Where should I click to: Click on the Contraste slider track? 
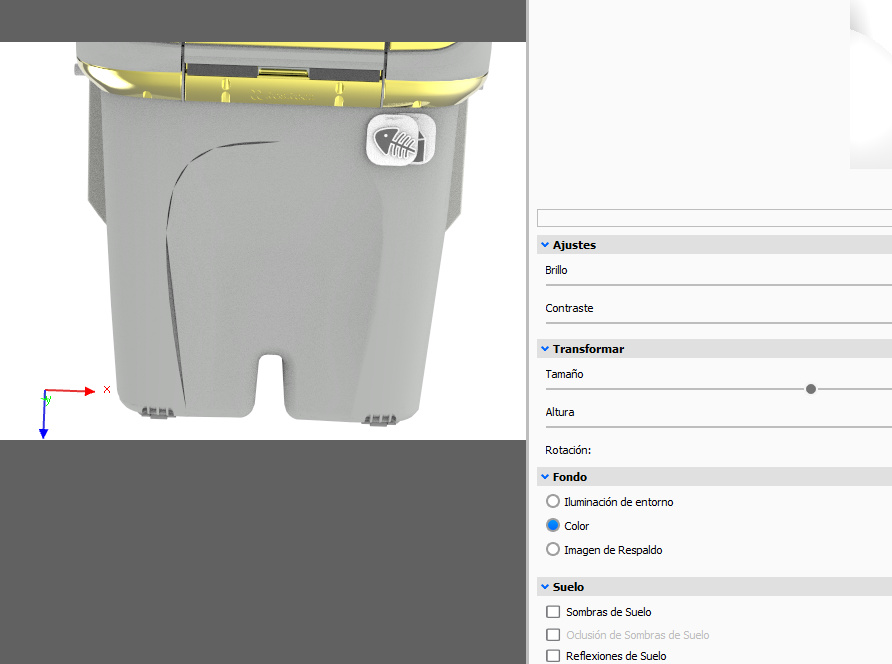(x=718, y=323)
